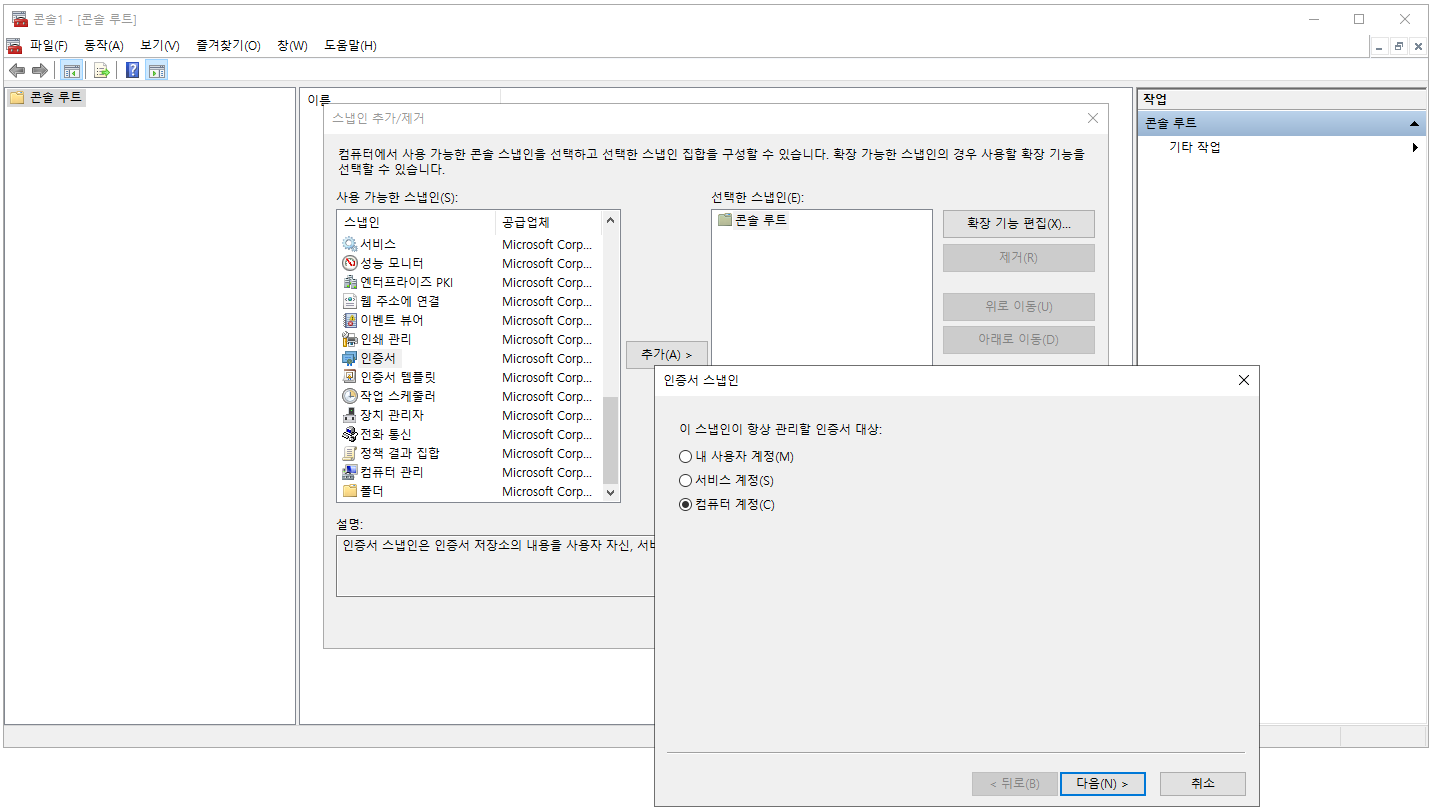Click the 다음(N) > button

1103,784
